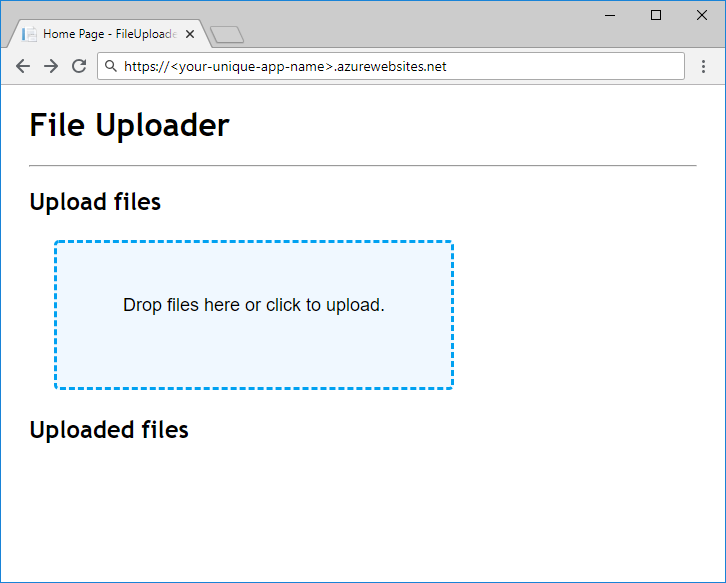Maximize the browser window
This screenshot has height=583, width=726.
(x=656, y=15)
